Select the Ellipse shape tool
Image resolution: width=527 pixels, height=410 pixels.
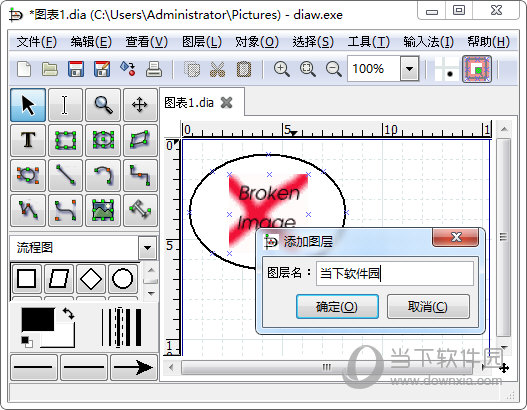[x=103, y=140]
